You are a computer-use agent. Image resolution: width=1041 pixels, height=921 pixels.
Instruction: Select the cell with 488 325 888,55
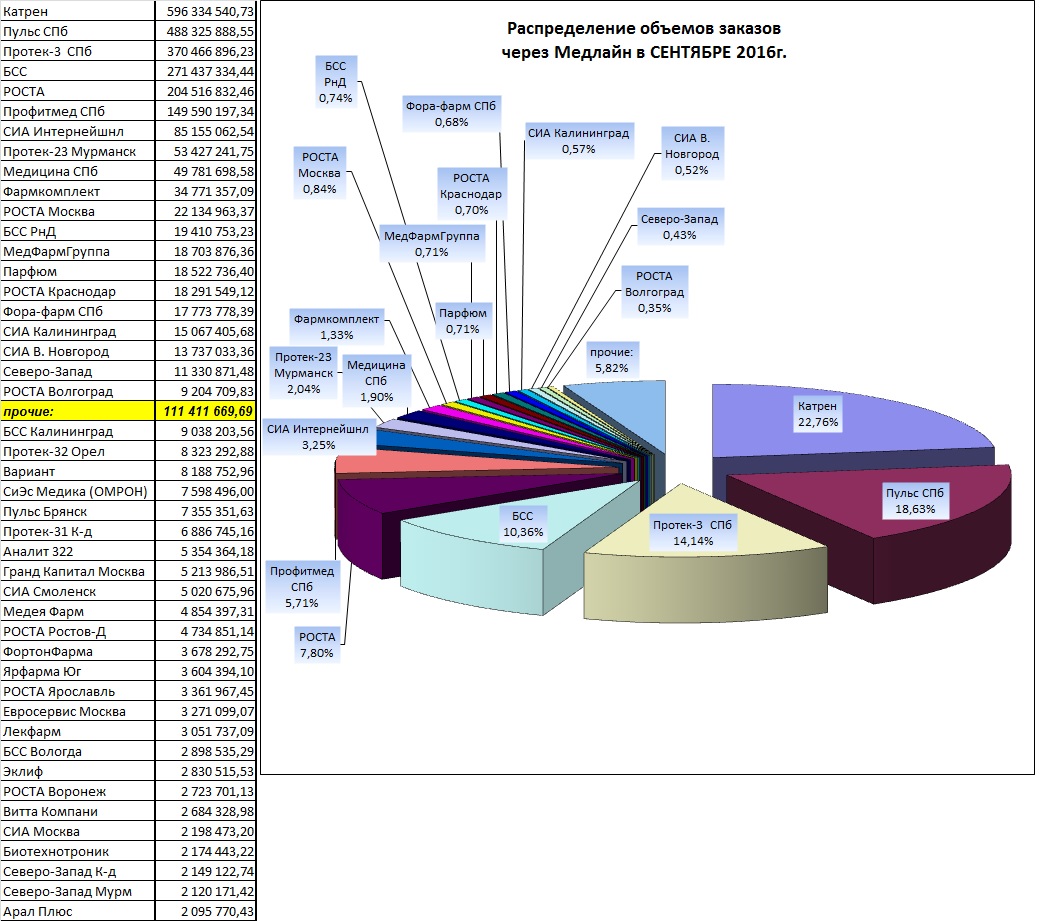click(x=205, y=31)
